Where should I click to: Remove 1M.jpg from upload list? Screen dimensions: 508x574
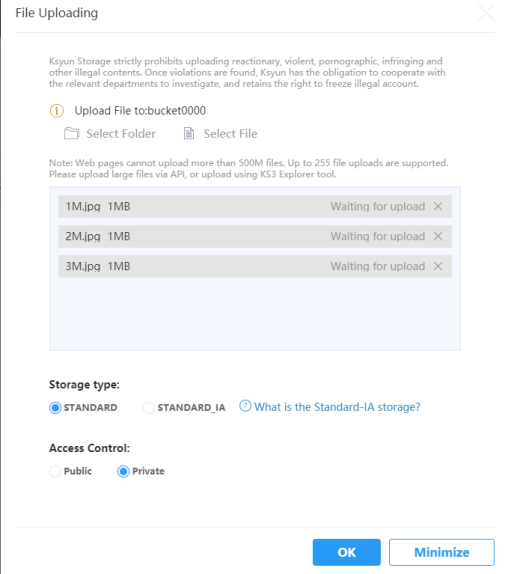click(x=438, y=206)
